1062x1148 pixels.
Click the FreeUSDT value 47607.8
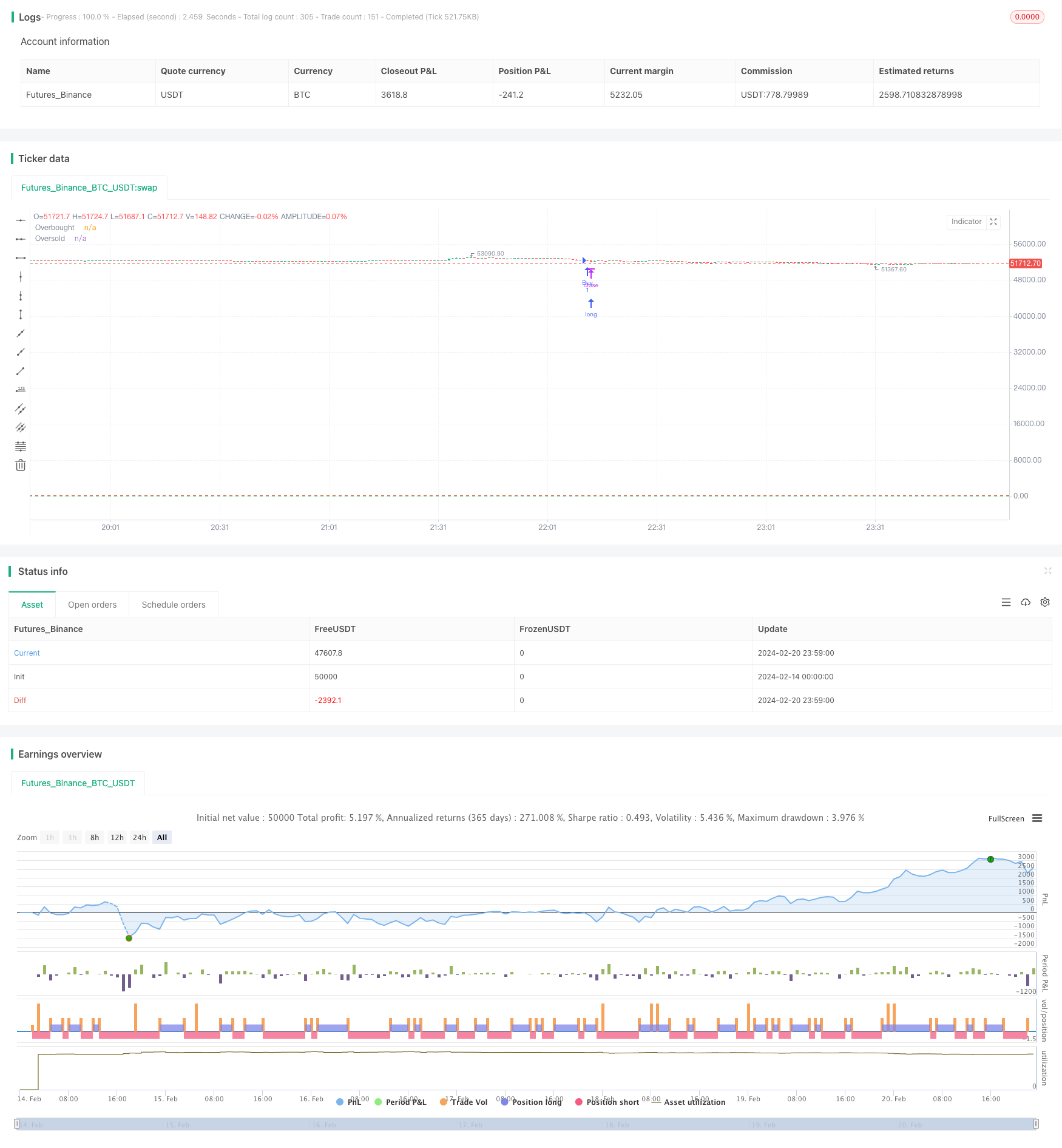[x=328, y=653]
